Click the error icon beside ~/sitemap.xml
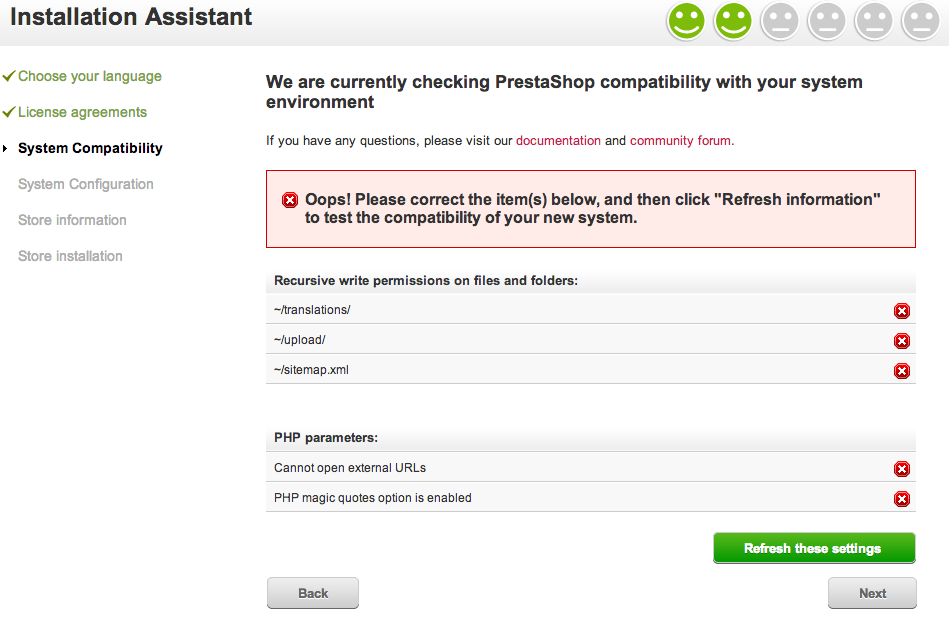This screenshot has width=949, height=629. (x=901, y=371)
